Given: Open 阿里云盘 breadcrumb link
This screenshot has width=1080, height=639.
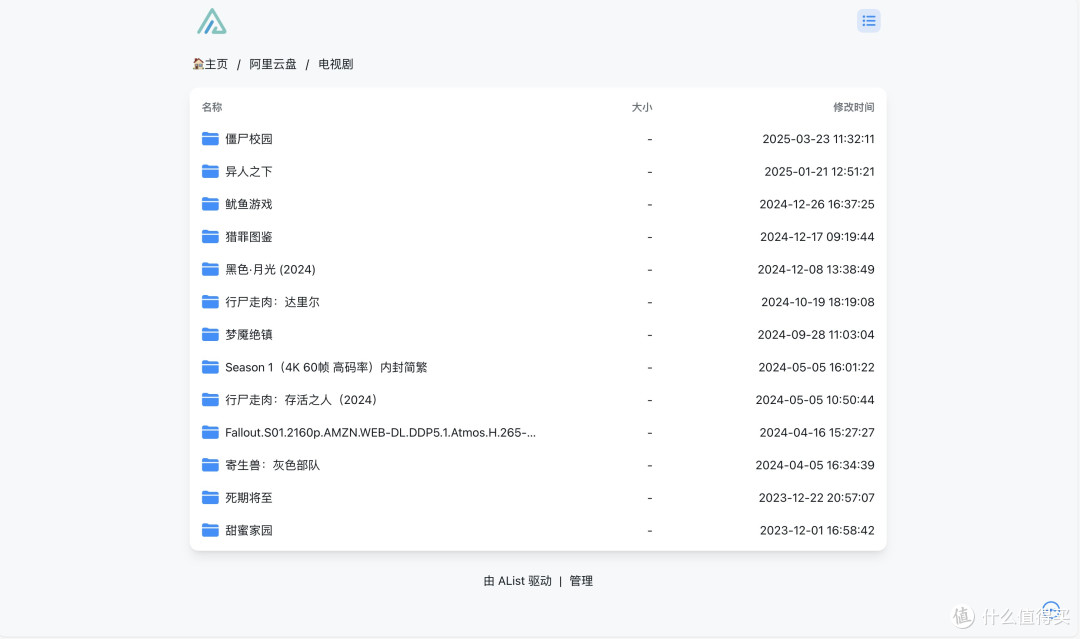Looking at the screenshot, I should coord(273,64).
